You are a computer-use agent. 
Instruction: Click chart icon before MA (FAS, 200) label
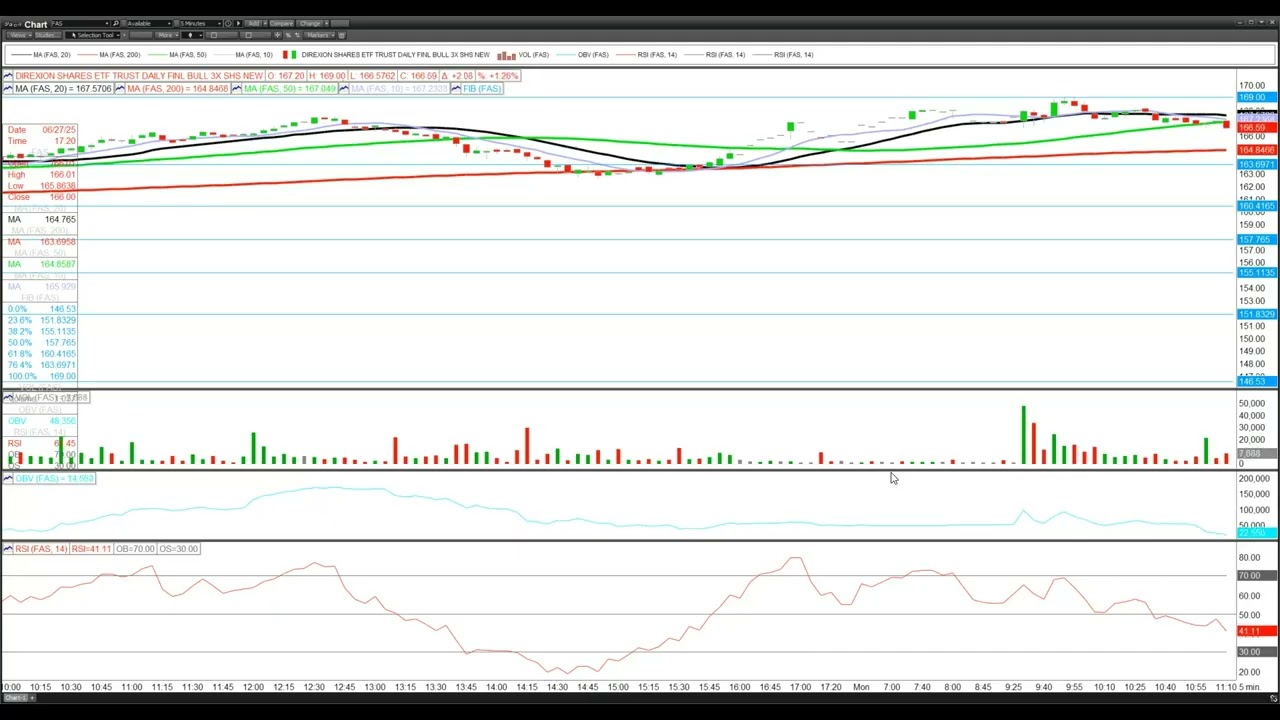click(x=120, y=89)
